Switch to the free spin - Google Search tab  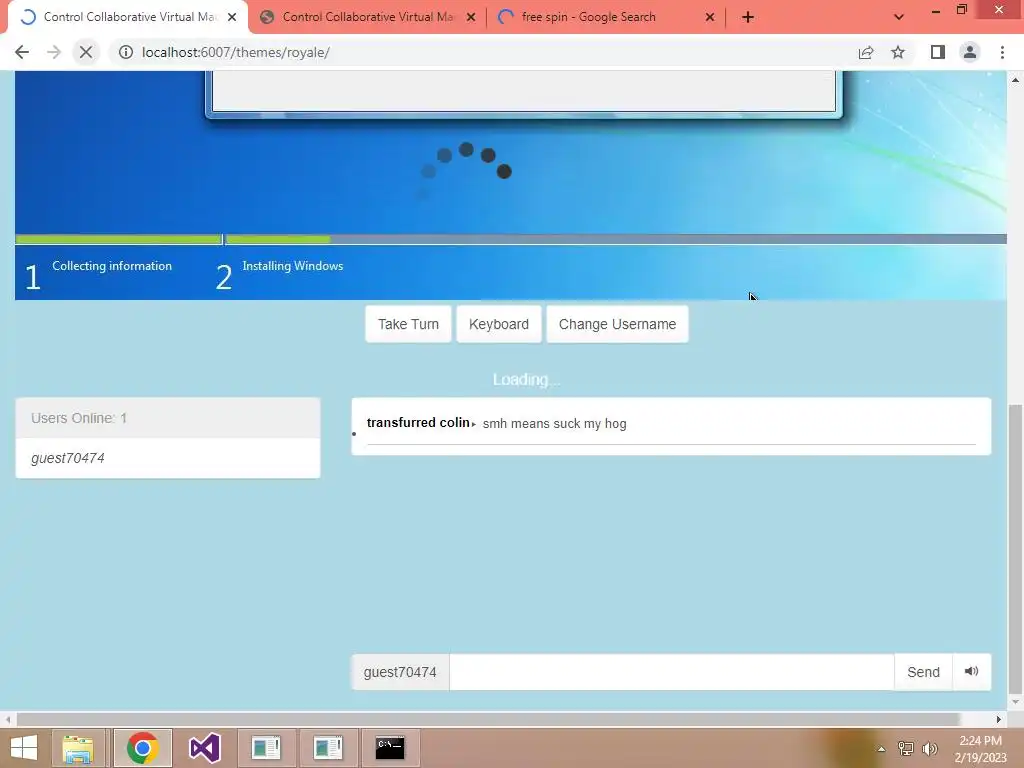coord(606,17)
